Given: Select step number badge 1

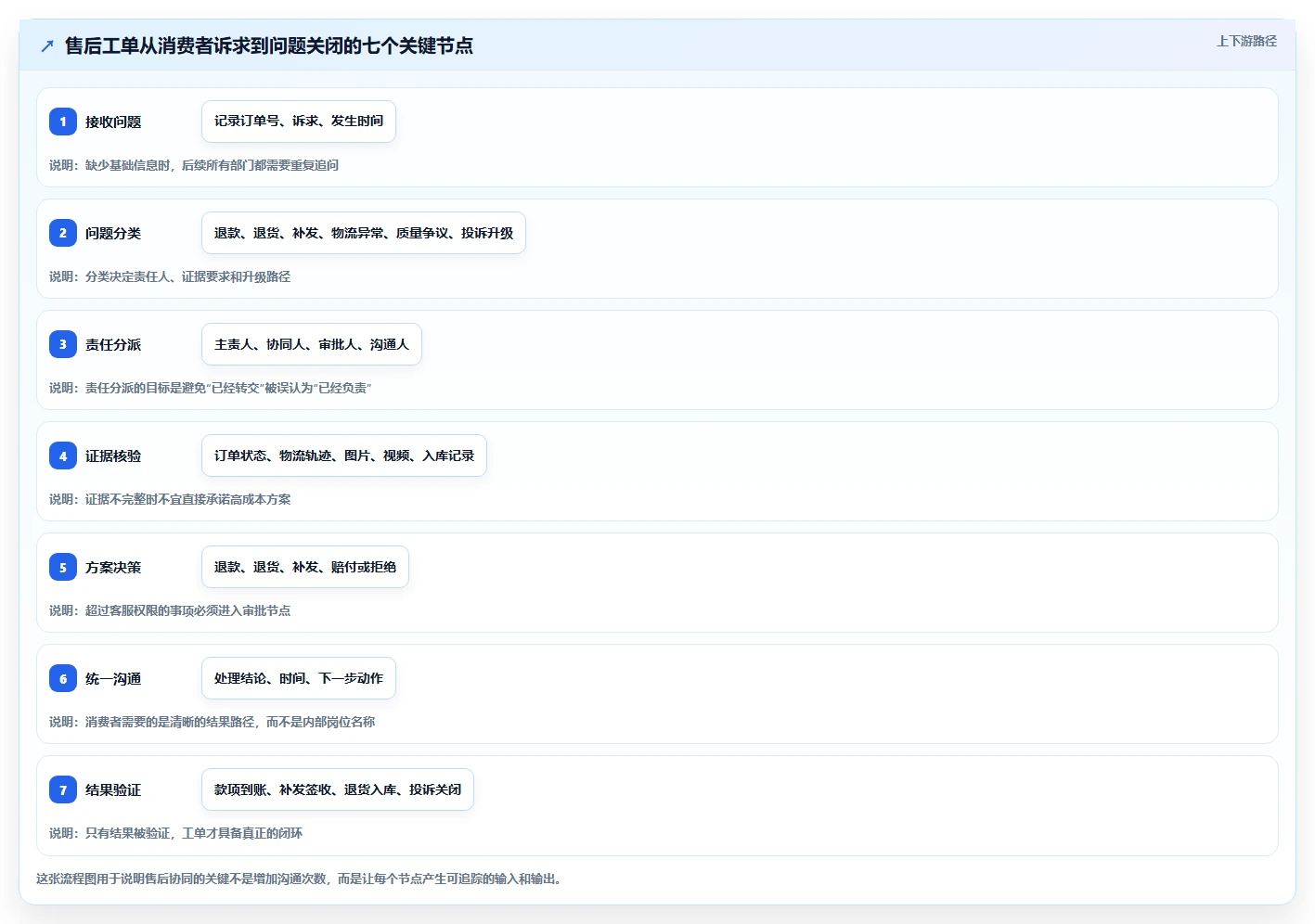Looking at the screenshot, I should click(x=63, y=122).
